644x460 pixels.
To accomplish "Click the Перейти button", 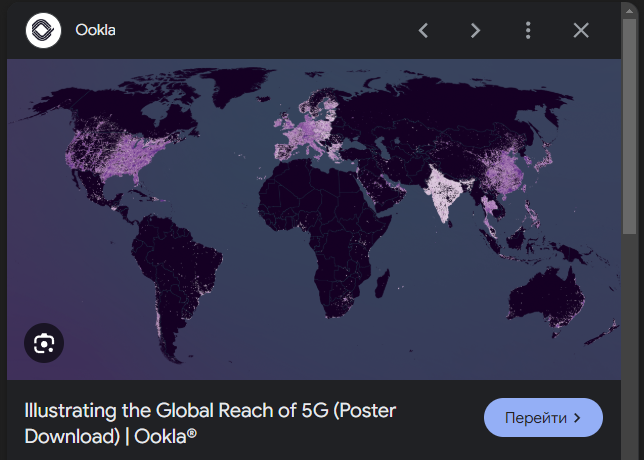I will click(543, 417).
